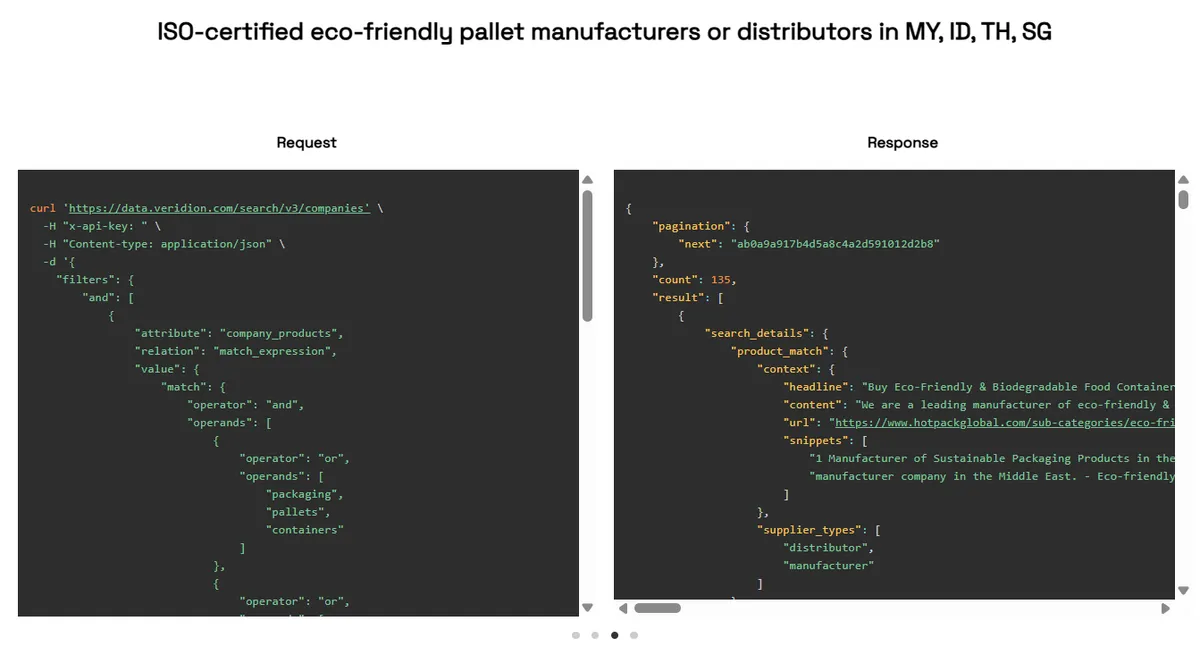Click the "match" key in request

pos(184,387)
